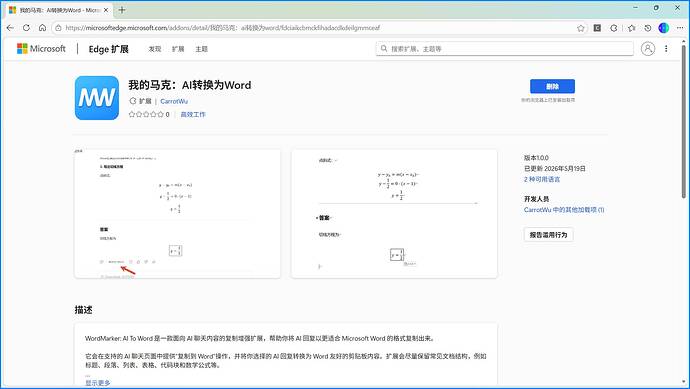Click the page vertical scrollbar thumb
This screenshot has width=690, height=389.
pos(683,121)
